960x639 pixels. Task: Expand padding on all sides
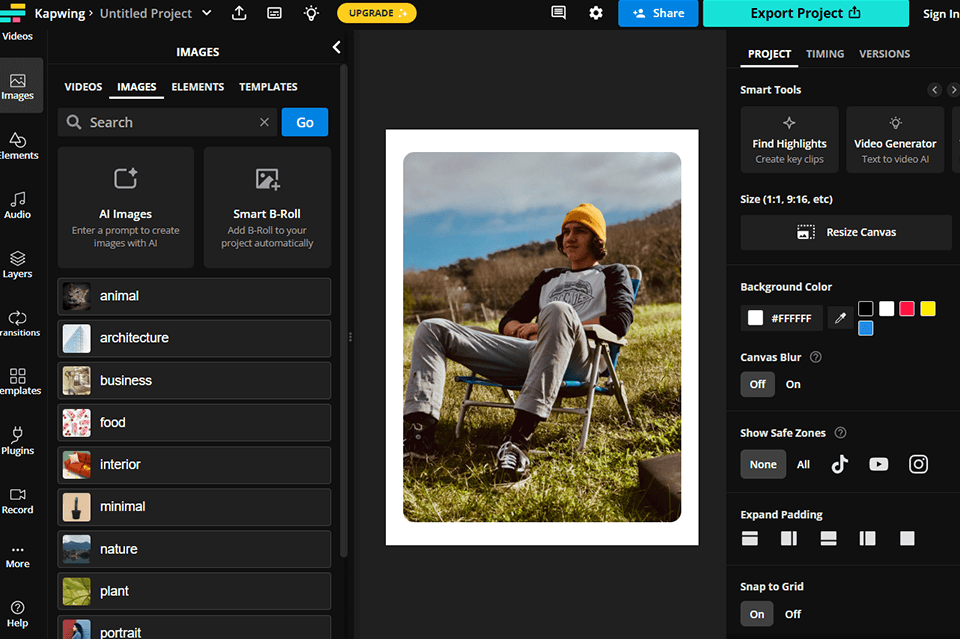pos(907,538)
